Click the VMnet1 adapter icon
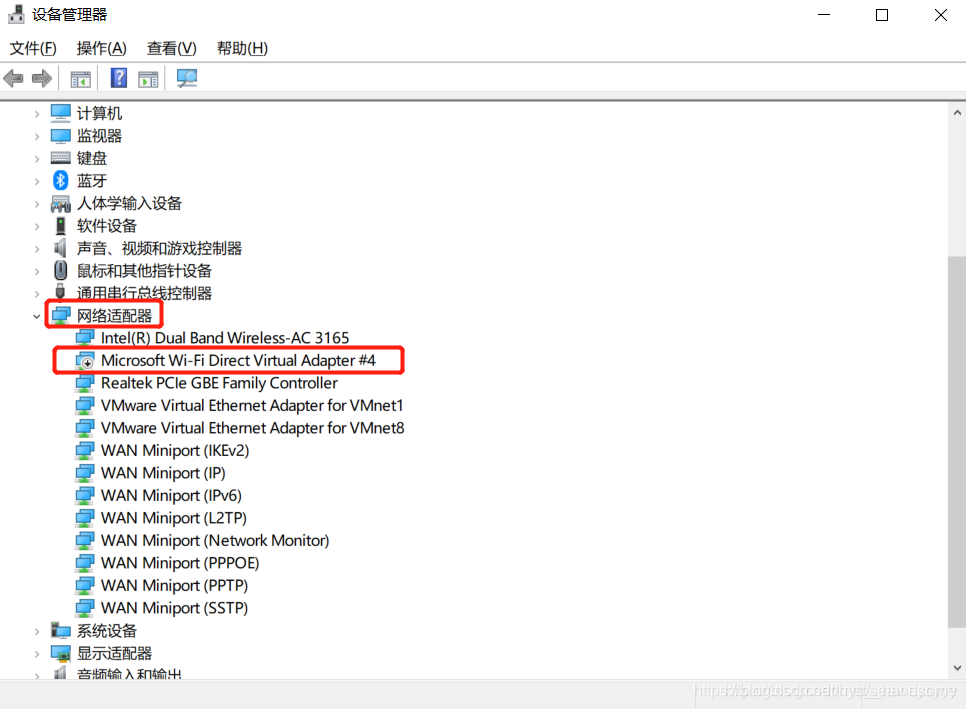Viewport: 966px width, 709px height. click(84, 405)
